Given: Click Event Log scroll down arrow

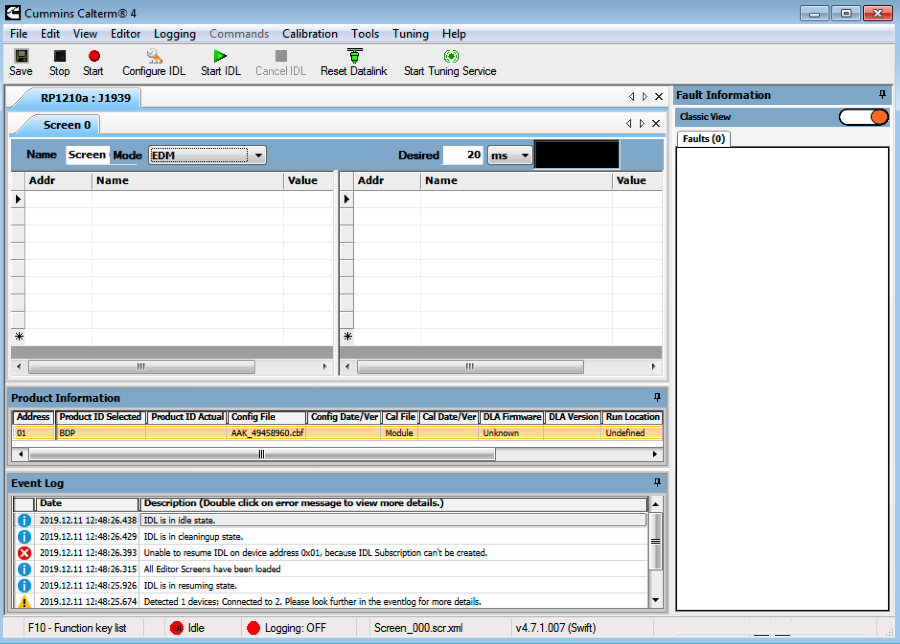Looking at the screenshot, I should point(655,600).
